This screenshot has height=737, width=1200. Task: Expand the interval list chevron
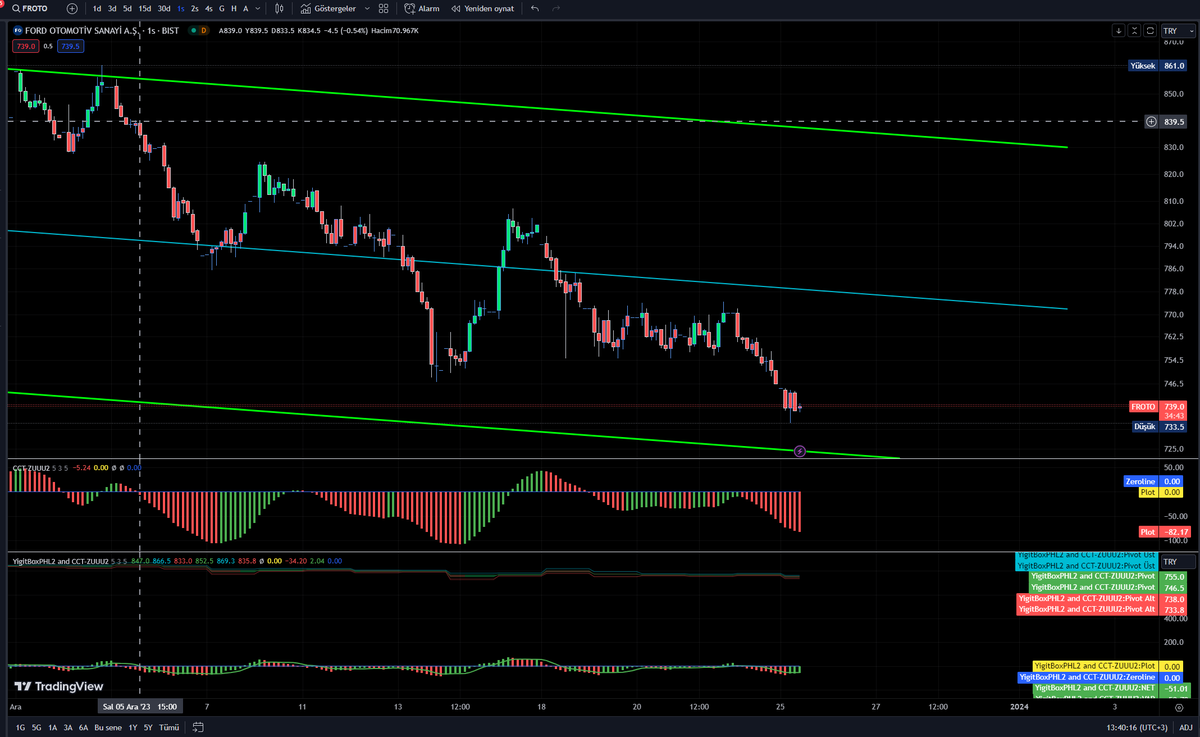pyautogui.click(x=259, y=8)
